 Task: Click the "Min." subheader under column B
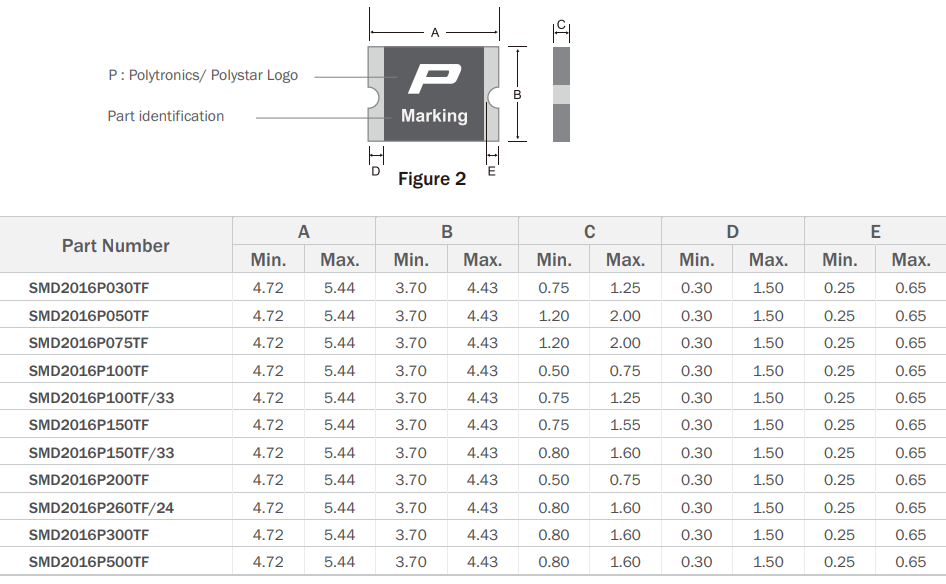click(x=411, y=260)
